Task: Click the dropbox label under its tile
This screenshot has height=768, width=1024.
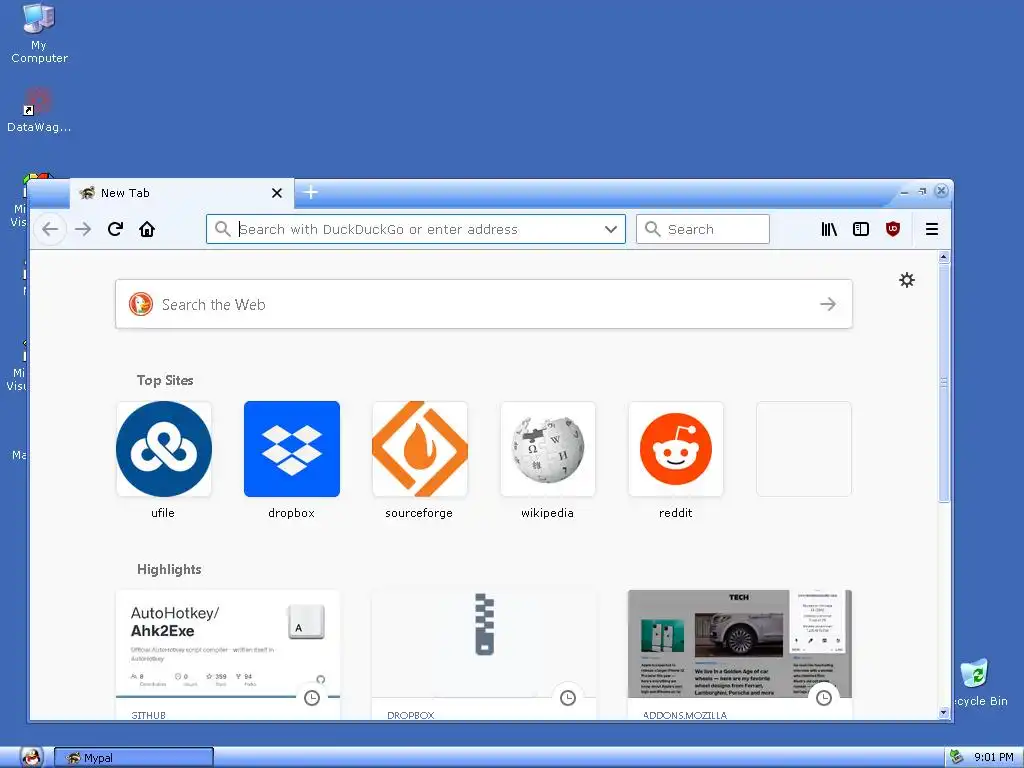Action: tap(291, 513)
